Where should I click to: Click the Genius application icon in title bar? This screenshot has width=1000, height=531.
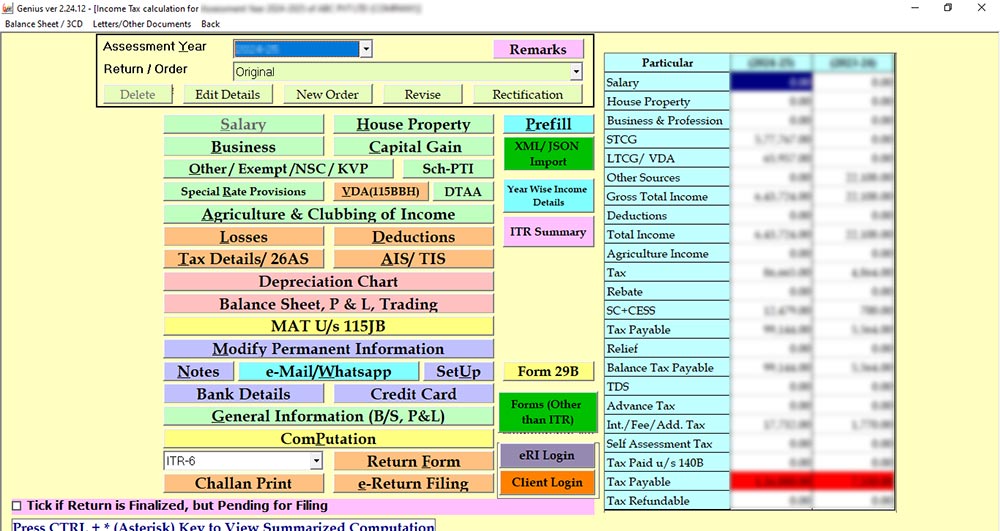[x=8, y=7]
